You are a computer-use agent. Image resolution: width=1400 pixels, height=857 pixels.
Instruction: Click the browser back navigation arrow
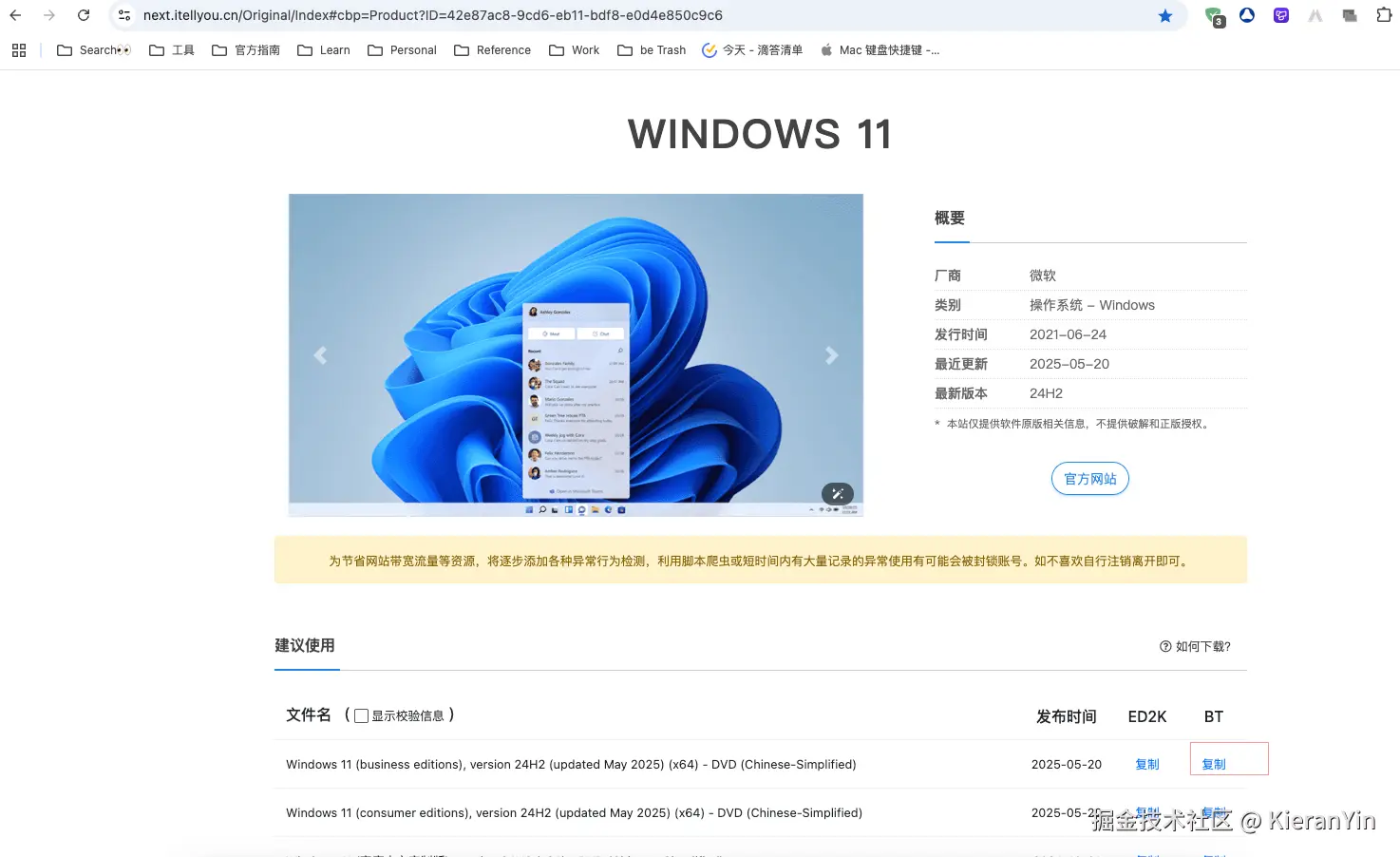pyautogui.click(x=14, y=15)
